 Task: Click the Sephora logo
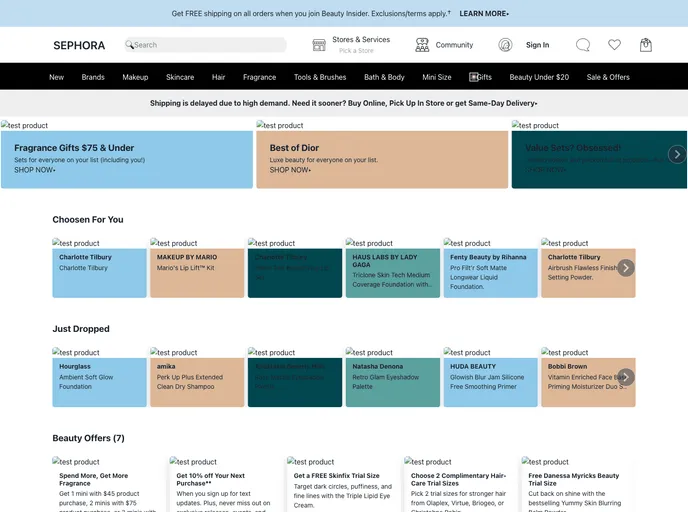click(79, 45)
